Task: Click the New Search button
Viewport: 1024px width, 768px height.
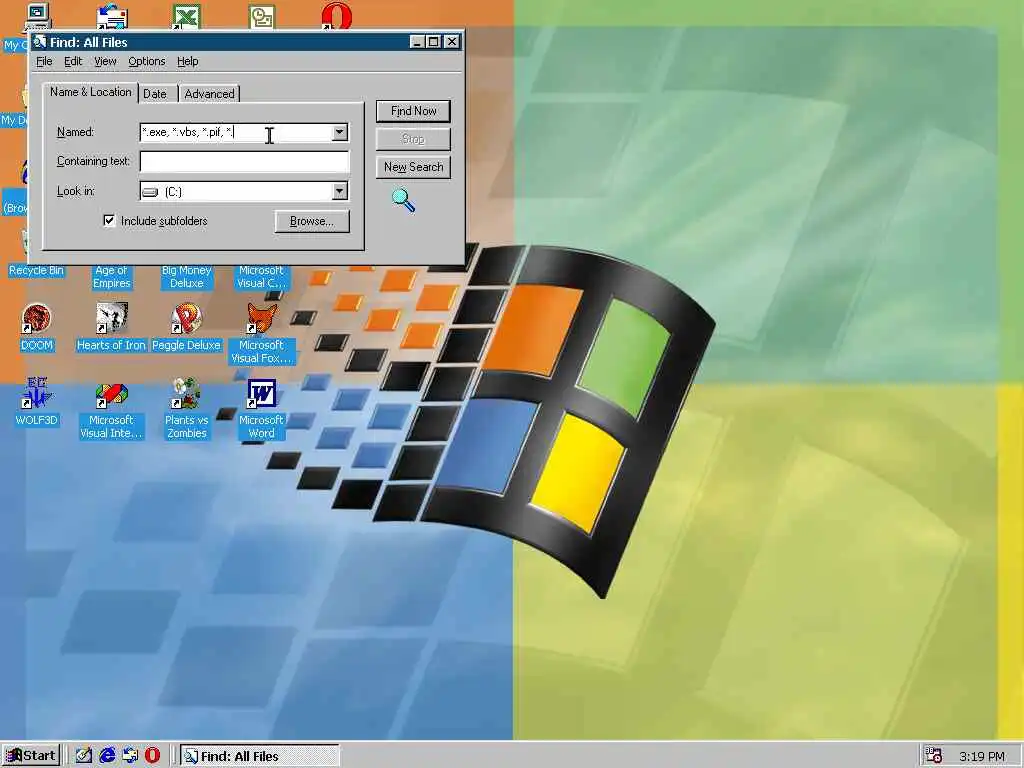Action: (413, 167)
